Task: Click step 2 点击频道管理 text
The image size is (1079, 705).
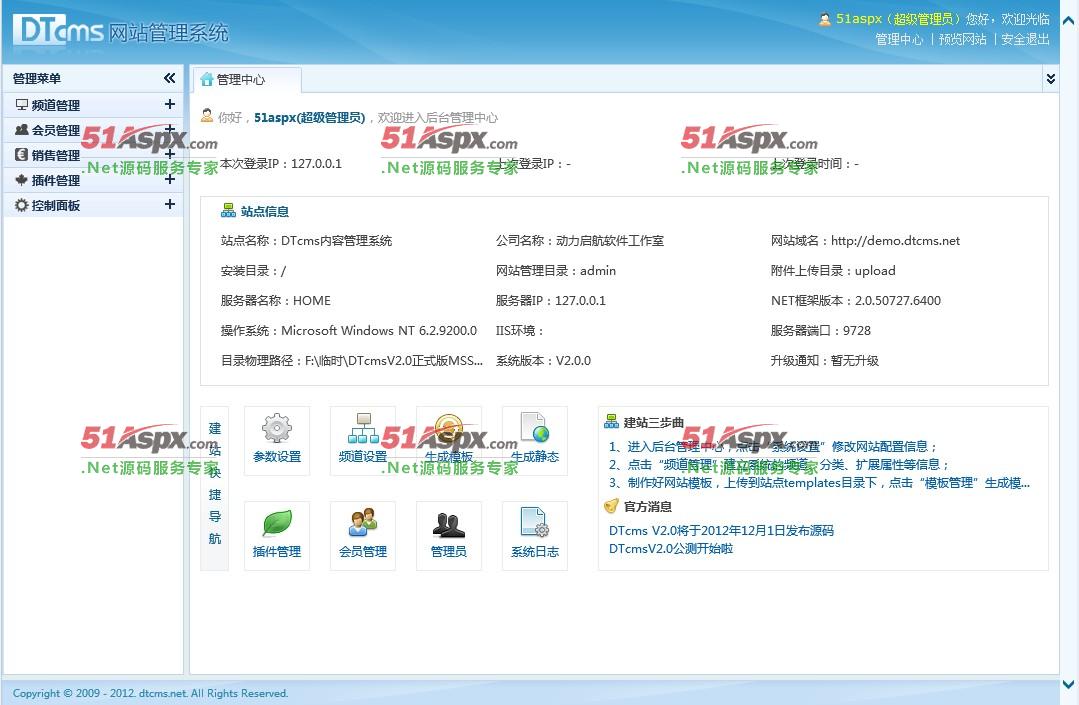Action: (x=779, y=464)
